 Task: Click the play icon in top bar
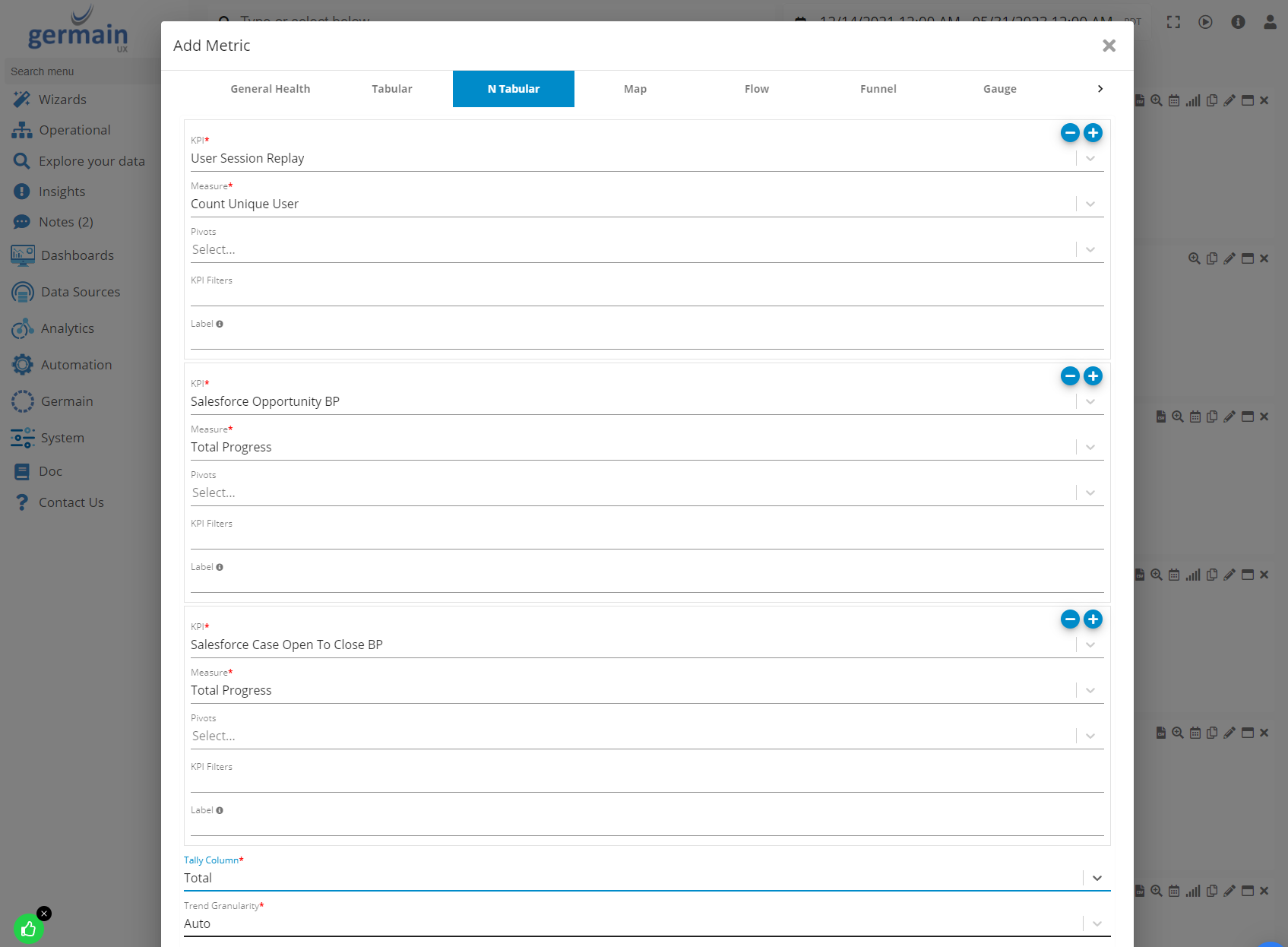click(x=1205, y=22)
